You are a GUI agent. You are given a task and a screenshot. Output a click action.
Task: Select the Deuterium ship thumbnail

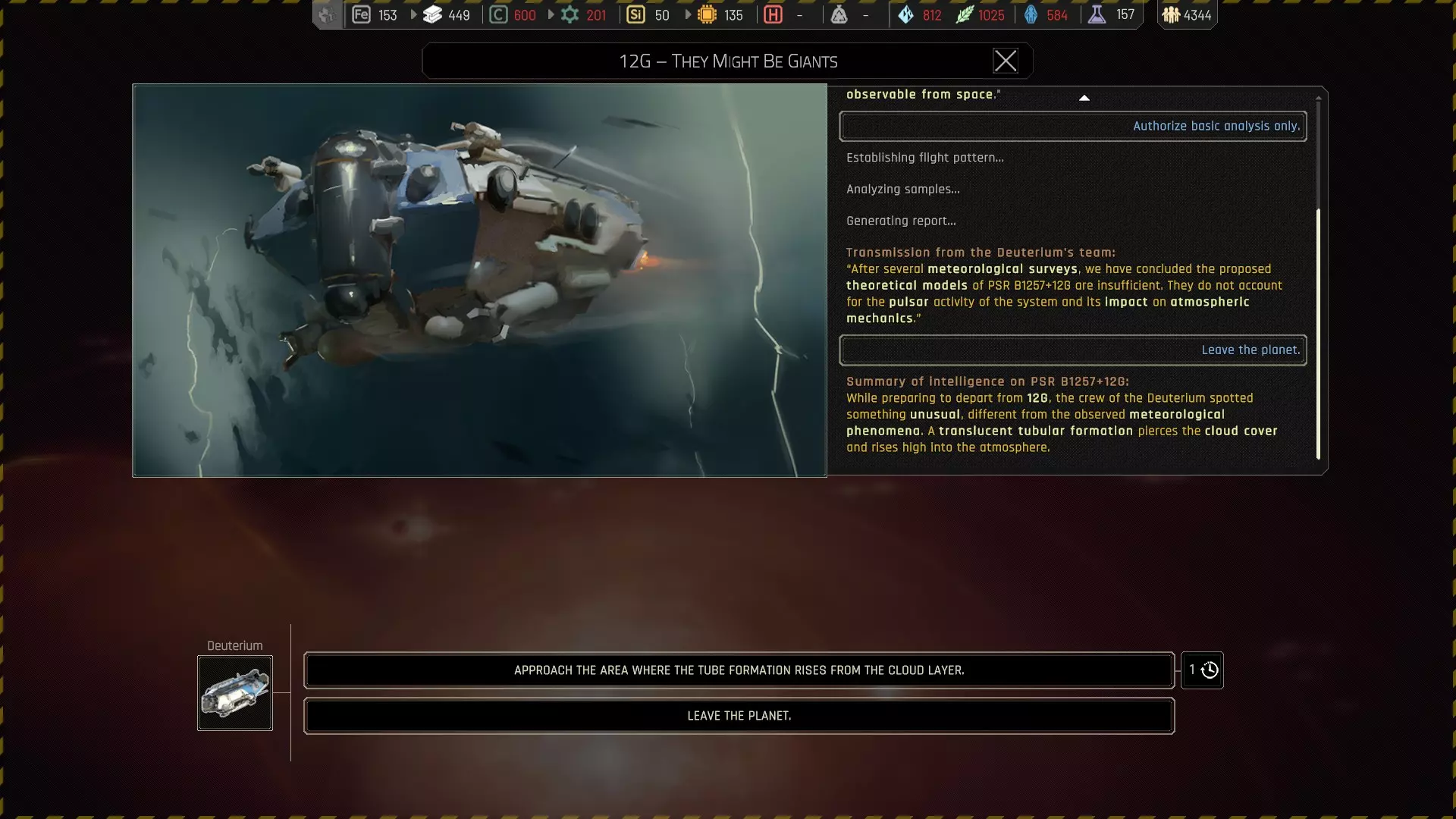(x=235, y=693)
